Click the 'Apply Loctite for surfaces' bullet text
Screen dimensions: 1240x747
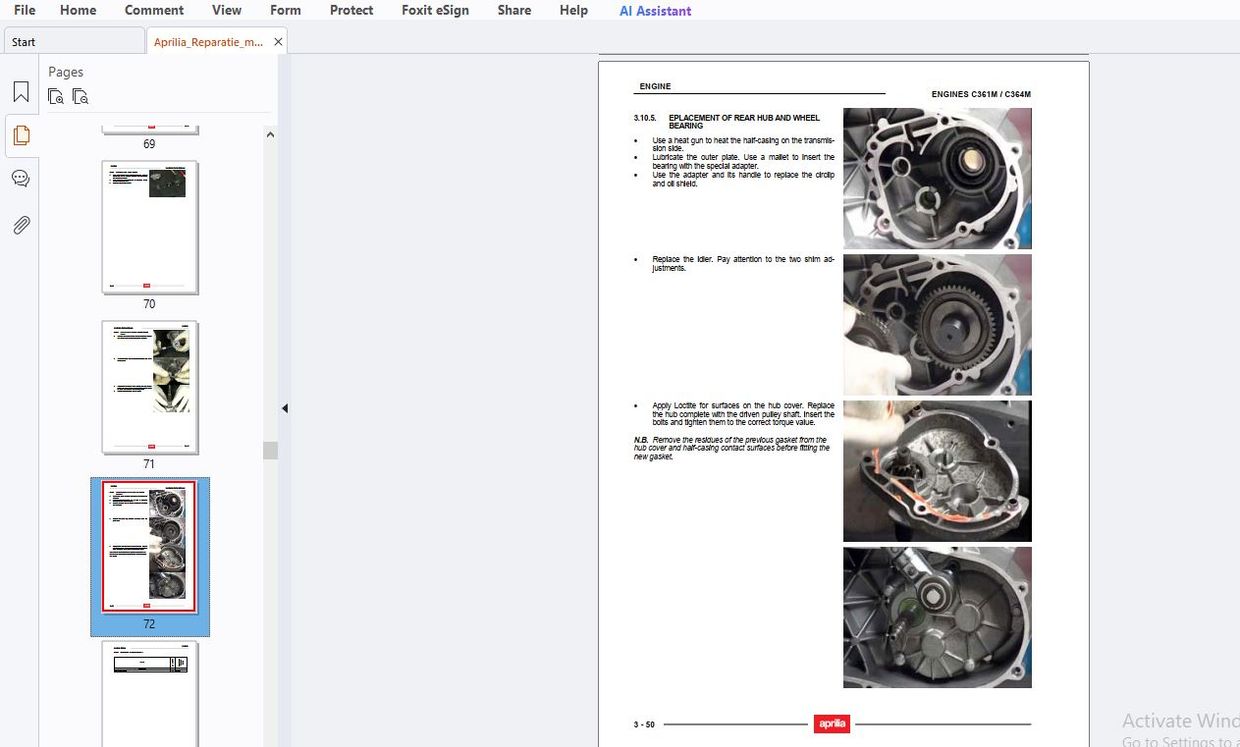pyautogui.click(x=743, y=414)
